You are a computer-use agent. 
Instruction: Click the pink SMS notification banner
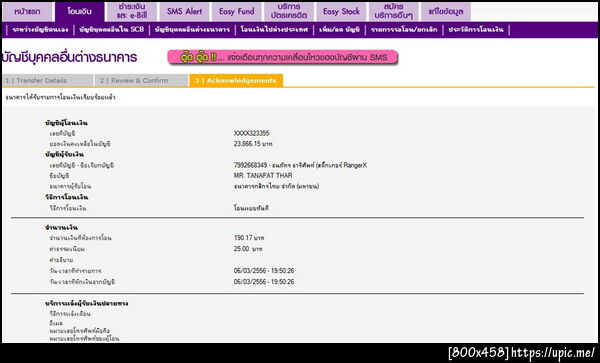282,57
